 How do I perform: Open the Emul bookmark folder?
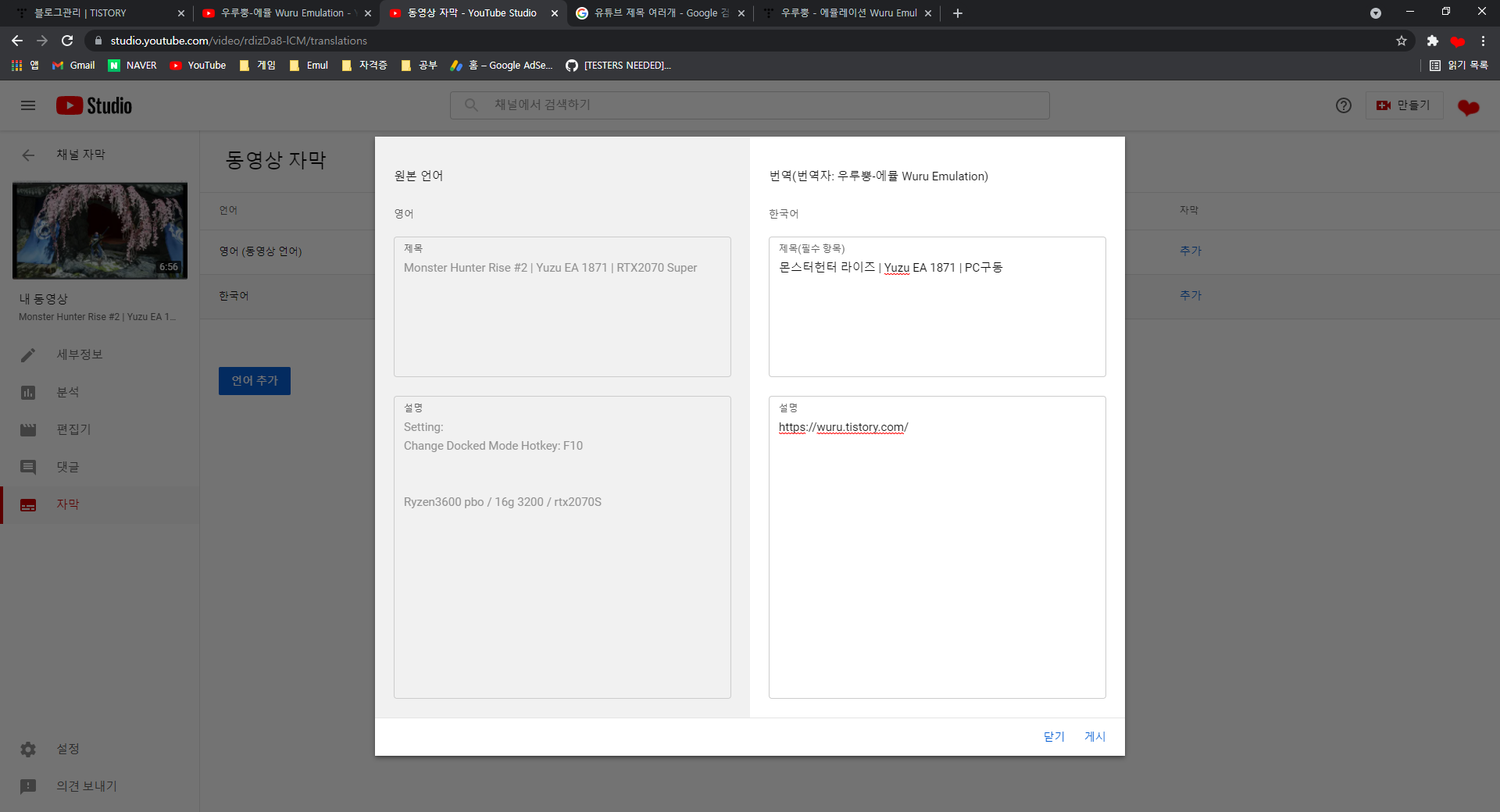pyautogui.click(x=309, y=66)
